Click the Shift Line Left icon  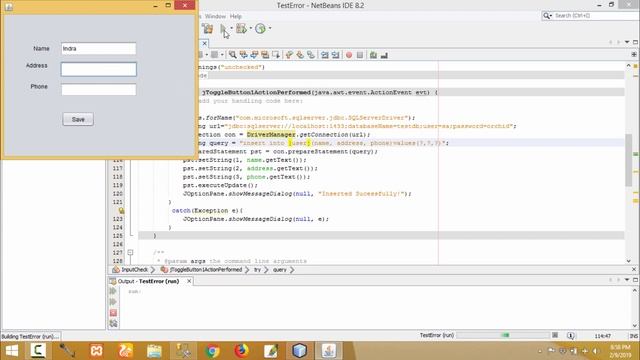pyautogui.click(x=324, y=55)
